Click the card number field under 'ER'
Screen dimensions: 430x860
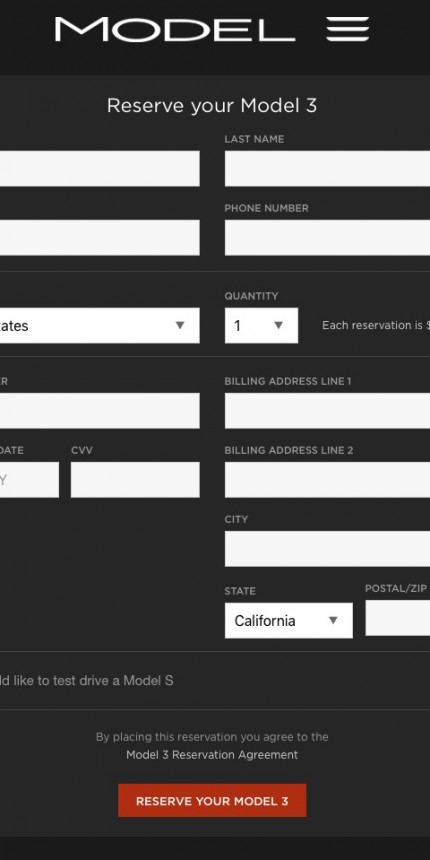click(x=99, y=411)
